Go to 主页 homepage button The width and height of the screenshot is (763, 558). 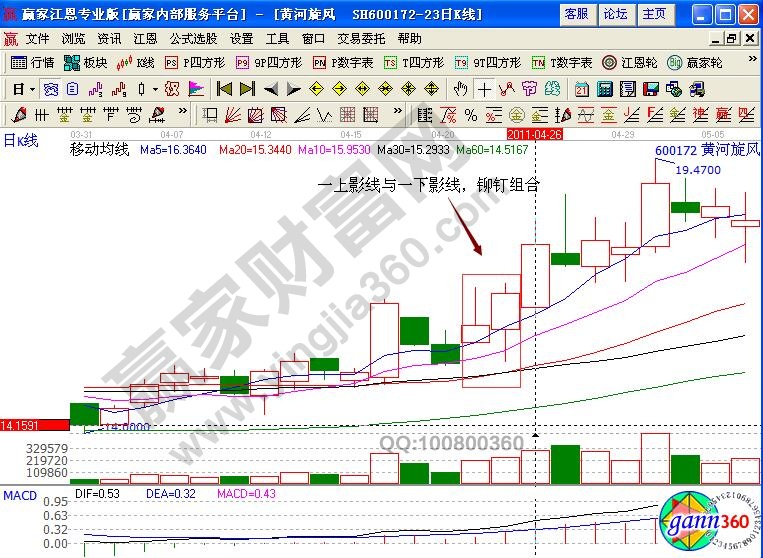tap(654, 14)
